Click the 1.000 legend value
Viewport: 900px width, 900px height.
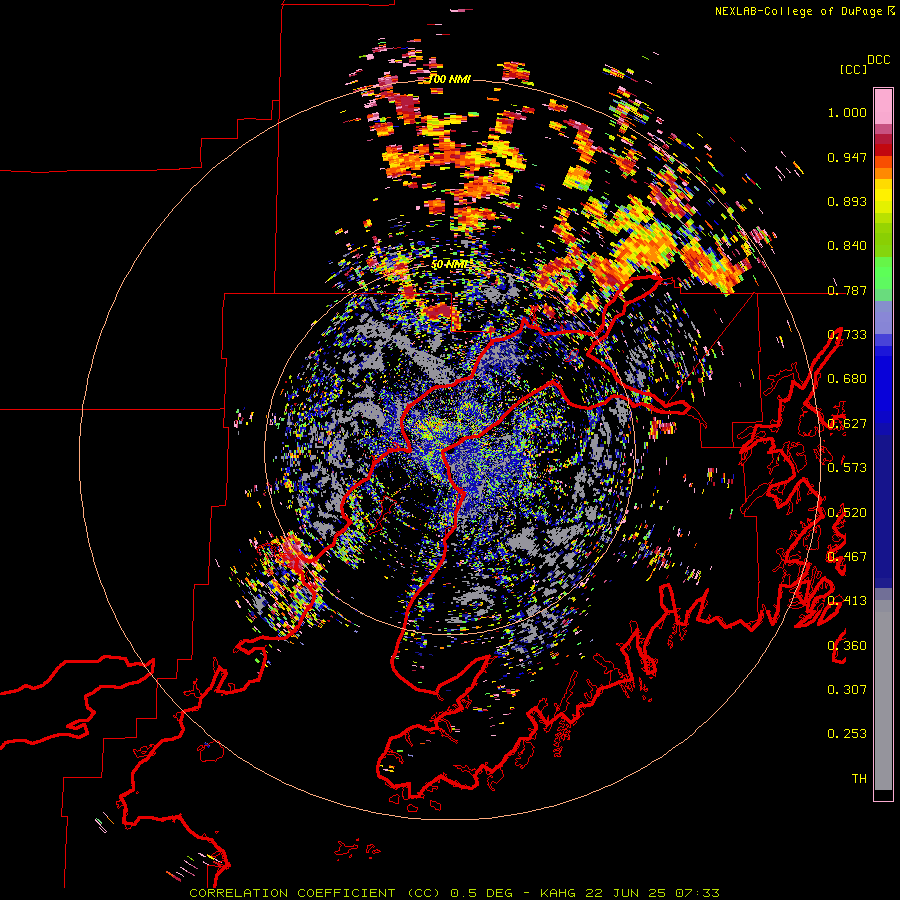[847, 112]
